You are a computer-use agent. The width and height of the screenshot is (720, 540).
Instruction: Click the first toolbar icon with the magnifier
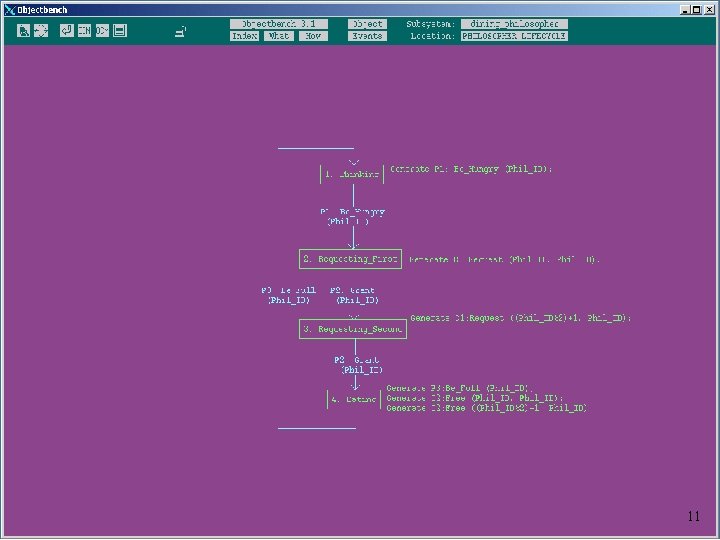click(x=23, y=31)
